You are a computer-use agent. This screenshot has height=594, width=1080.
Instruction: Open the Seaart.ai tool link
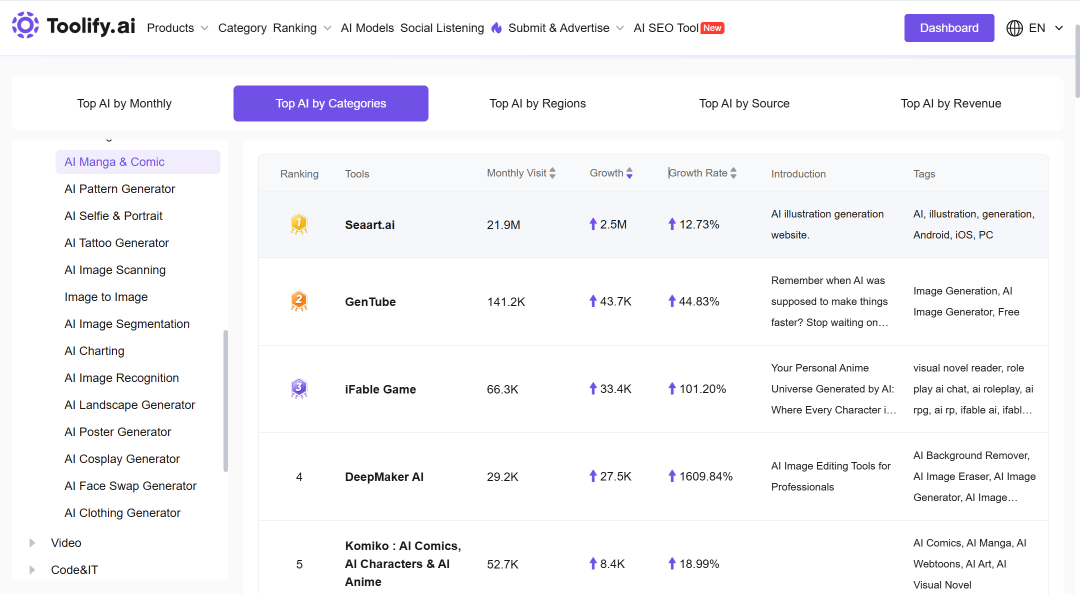click(370, 225)
